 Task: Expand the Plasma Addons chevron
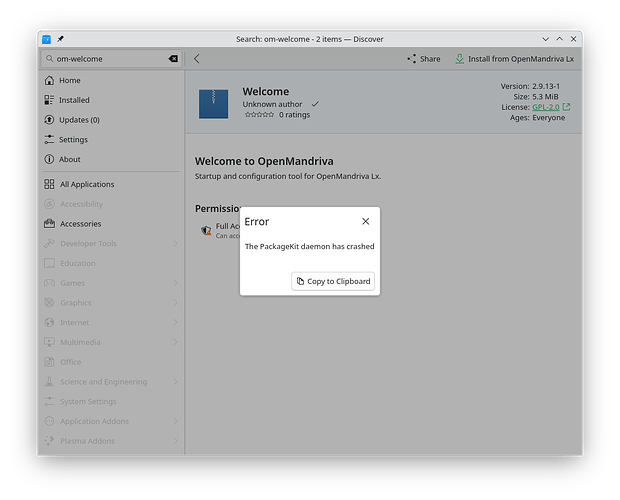[175, 441]
